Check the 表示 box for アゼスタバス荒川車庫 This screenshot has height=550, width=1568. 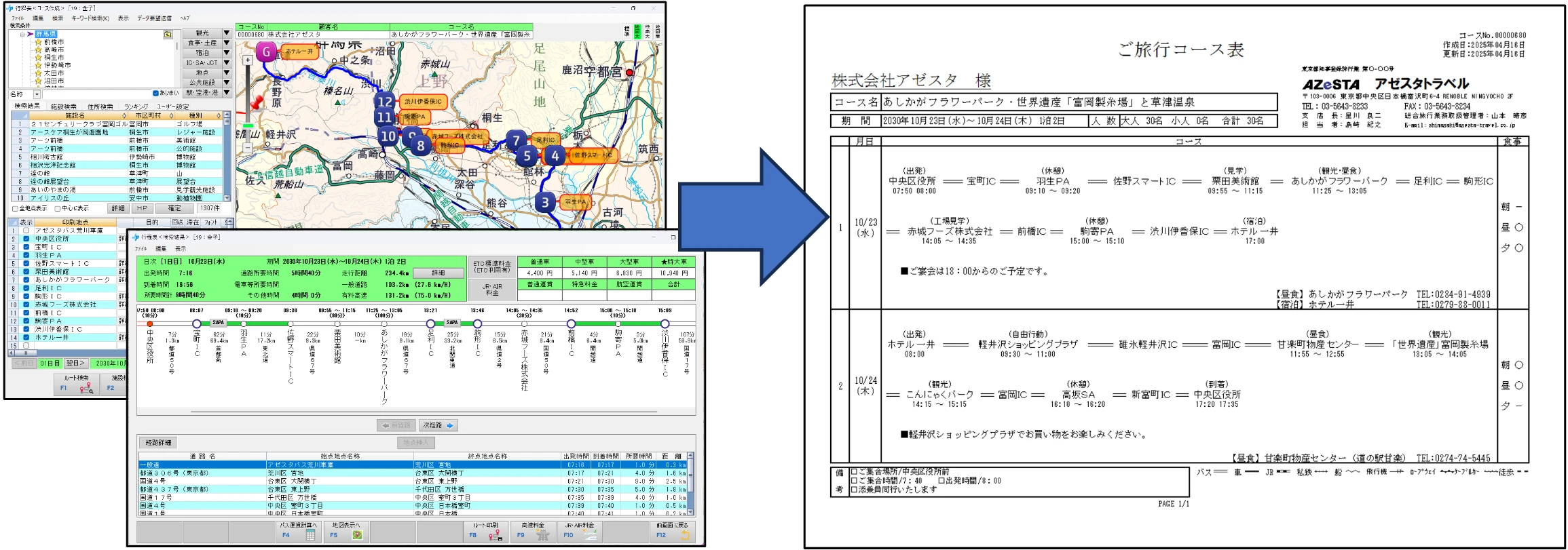point(26,231)
